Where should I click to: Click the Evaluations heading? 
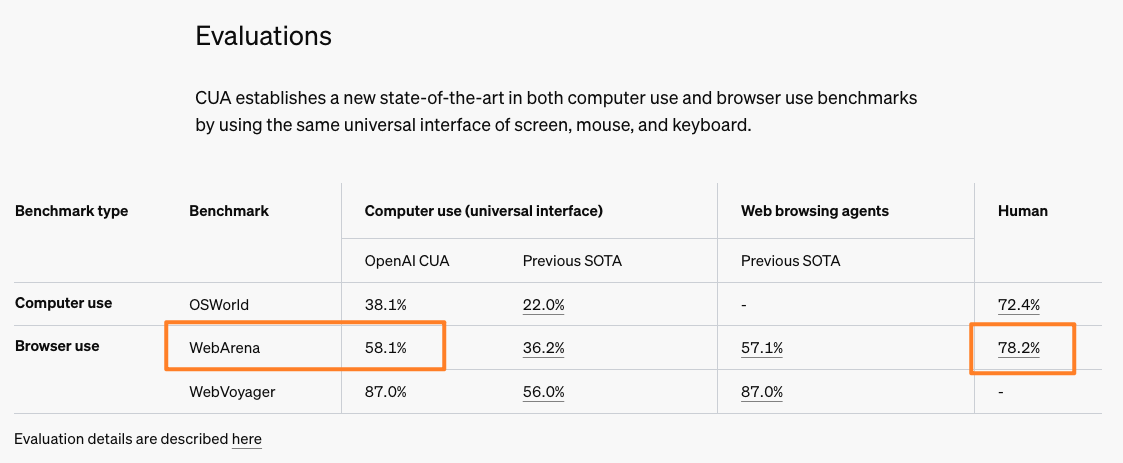[263, 37]
